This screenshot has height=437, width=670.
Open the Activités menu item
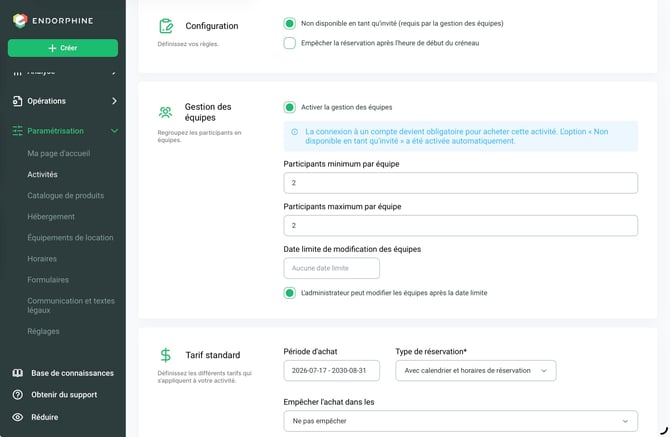click(42, 174)
